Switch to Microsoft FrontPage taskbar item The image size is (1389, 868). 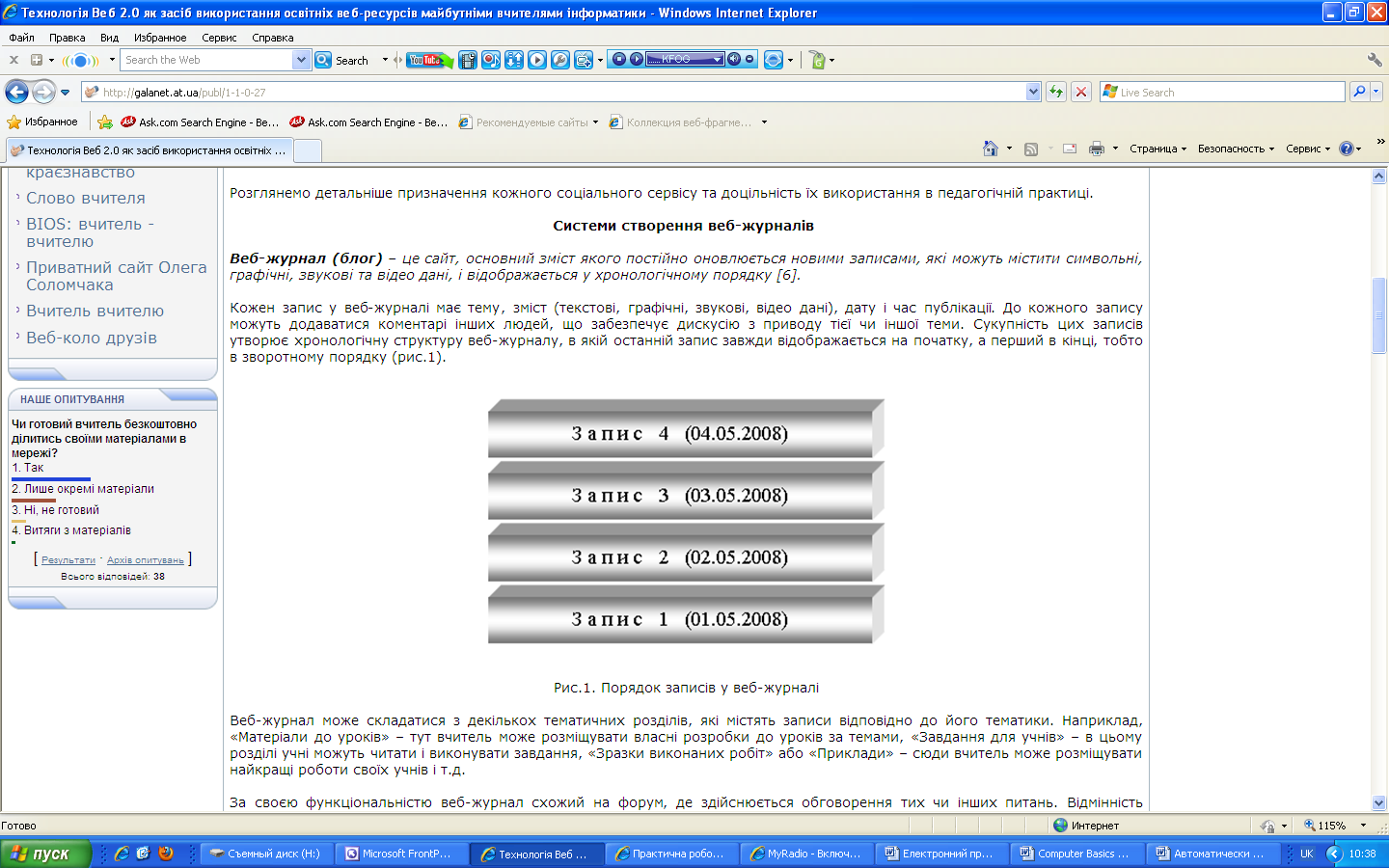(x=401, y=854)
